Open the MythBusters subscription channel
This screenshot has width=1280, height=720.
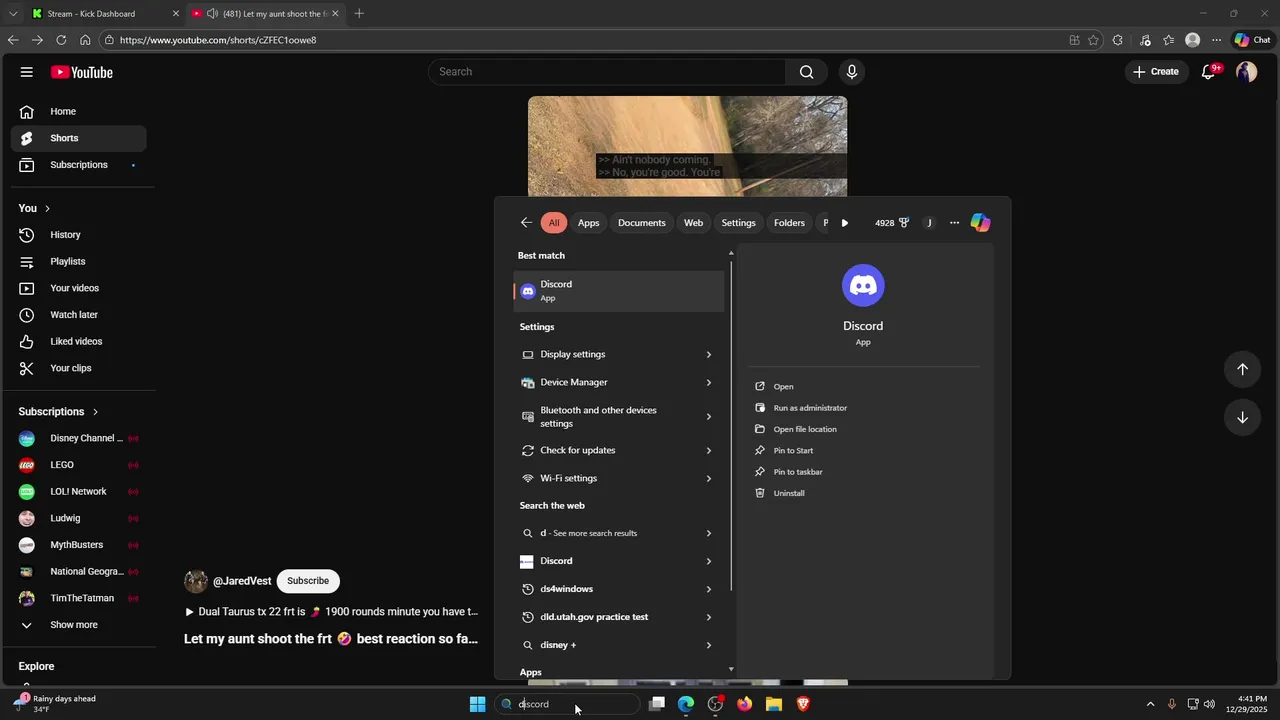(78, 545)
